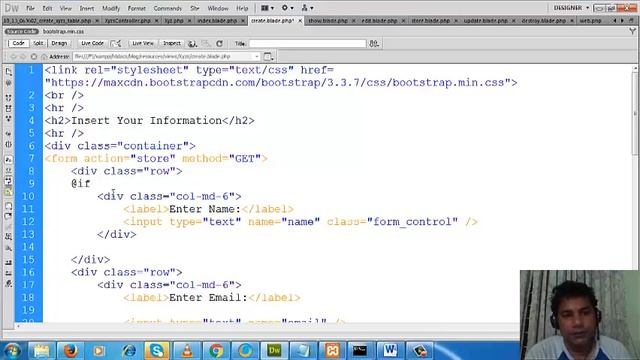Toggle Syntax Error Alerts in coding toolbar
This screenshot has height=360, width=640.
coord(8,191)
